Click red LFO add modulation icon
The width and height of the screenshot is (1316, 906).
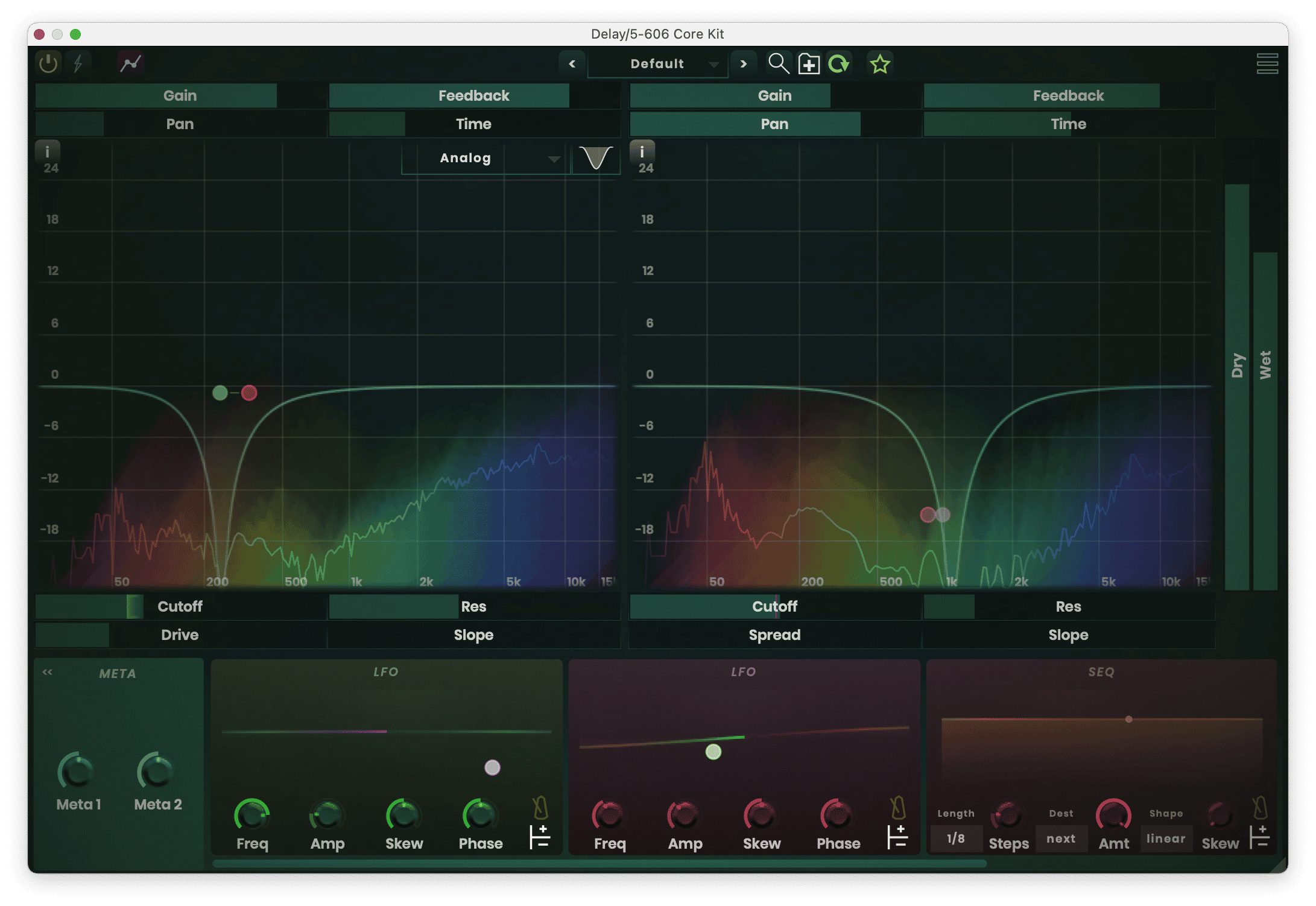(x=897, y=837)
